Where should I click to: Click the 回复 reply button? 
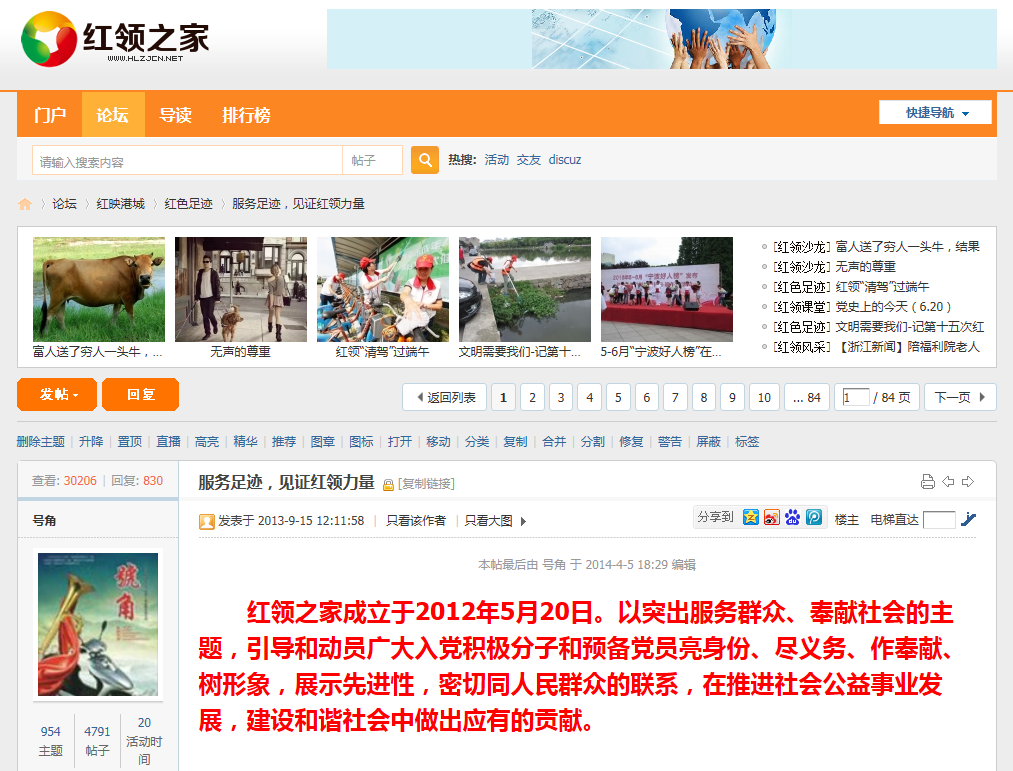(x=140, y=395)
